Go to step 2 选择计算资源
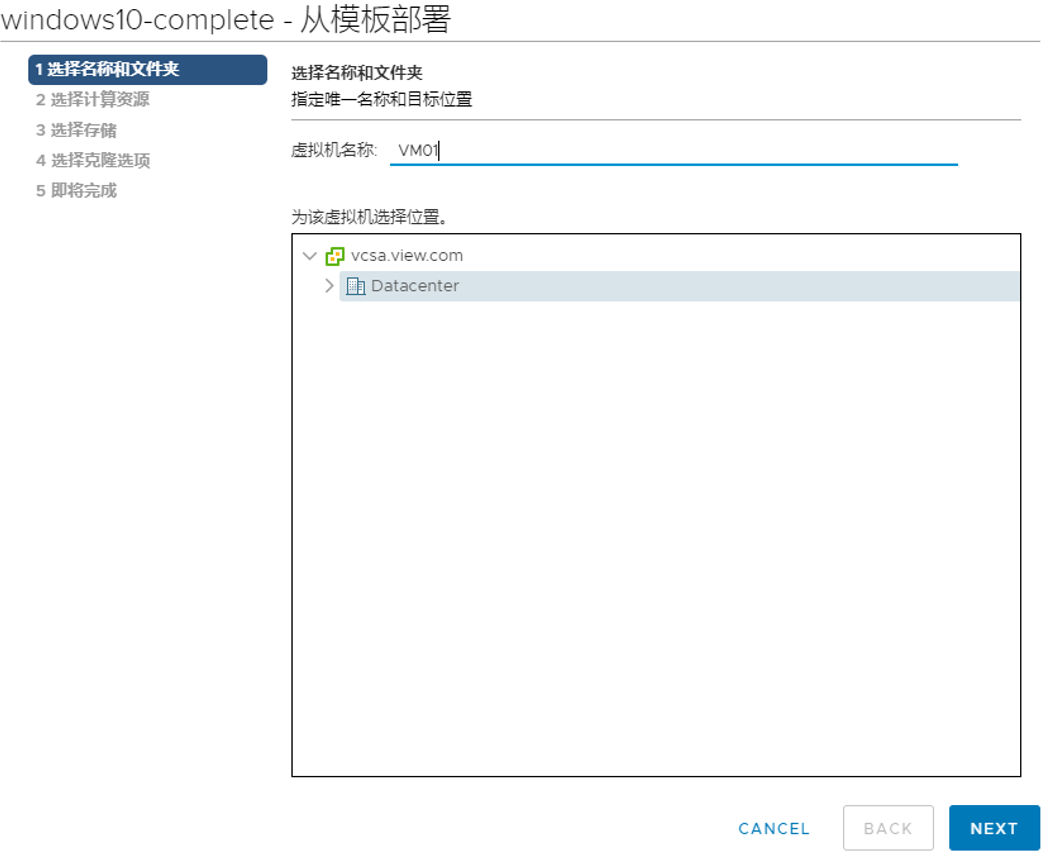1048x856 pixels. tap(93, 100)
